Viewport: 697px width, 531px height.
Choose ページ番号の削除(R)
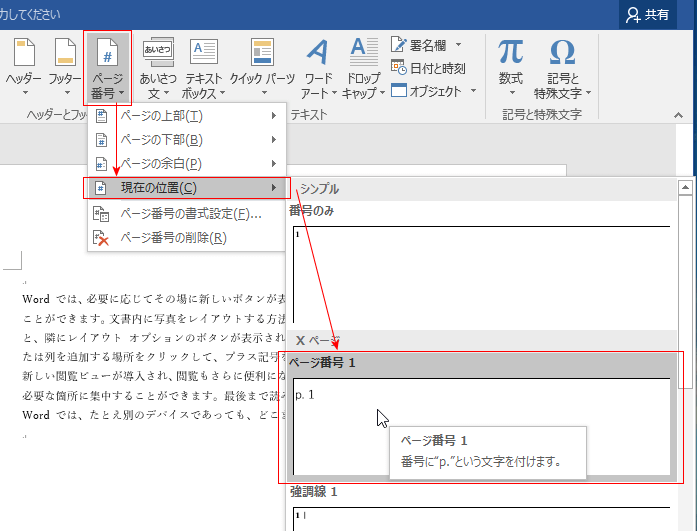coord(187,238)
